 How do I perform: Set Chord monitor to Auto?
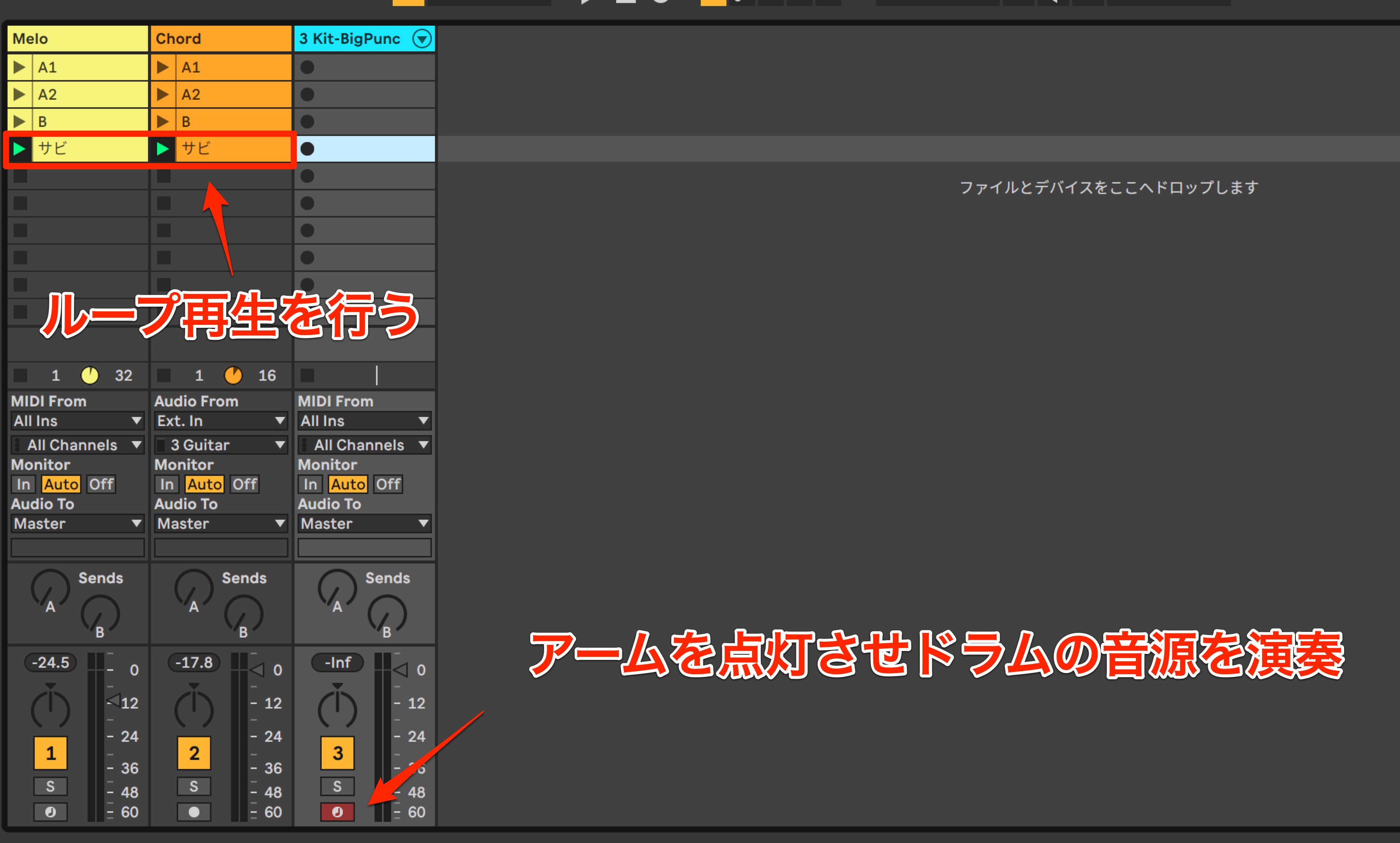pos(205,485)
